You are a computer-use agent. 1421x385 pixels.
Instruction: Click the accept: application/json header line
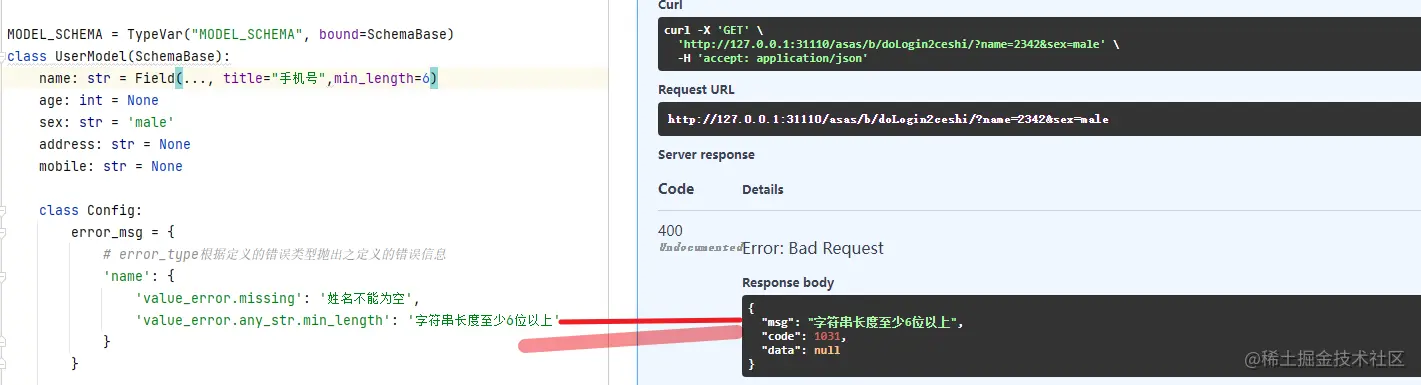pyautogui.click(x=772, y=58)
